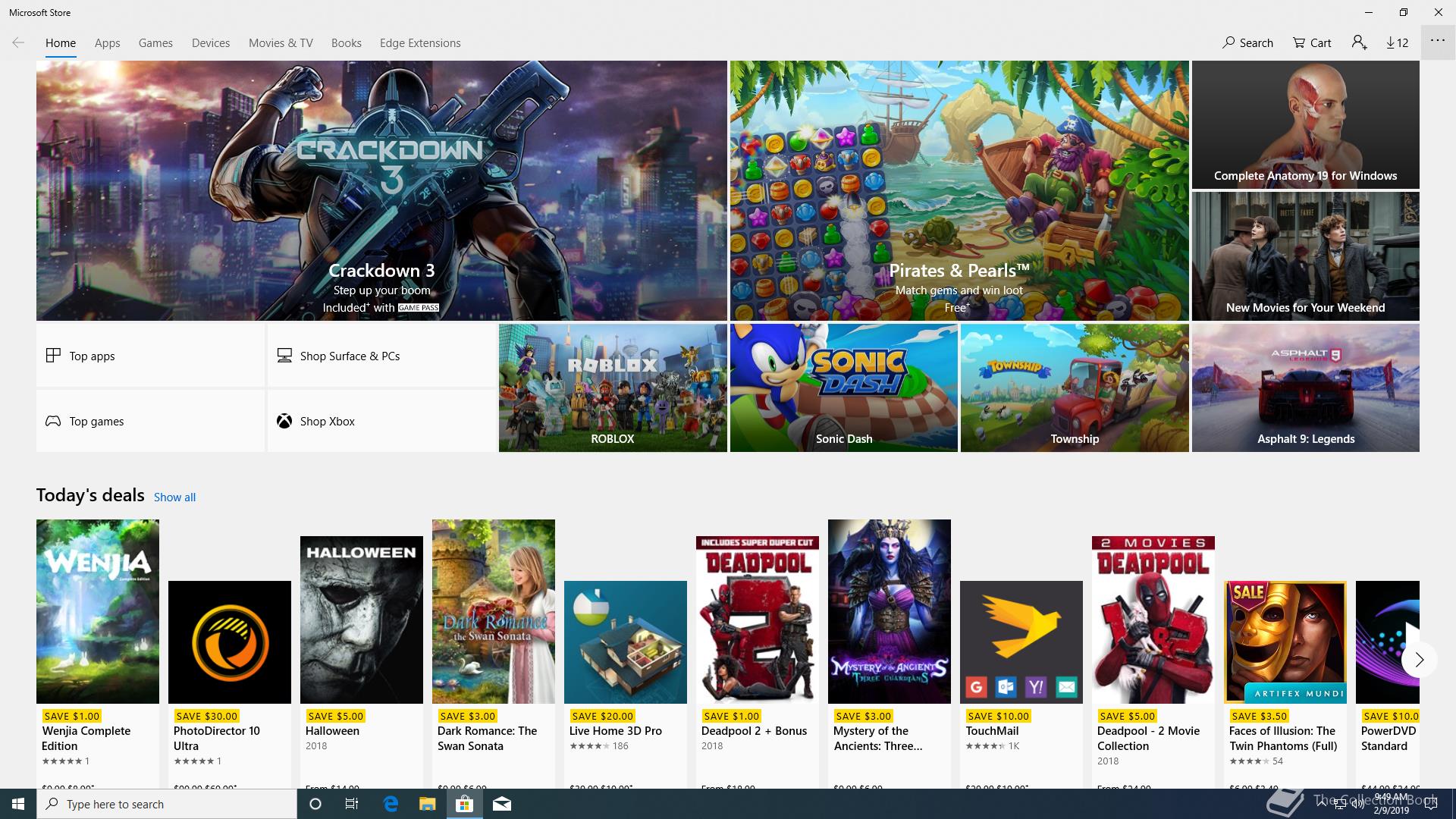
Task: Open Task View in taskbar
Action: [x=352, y=804]
